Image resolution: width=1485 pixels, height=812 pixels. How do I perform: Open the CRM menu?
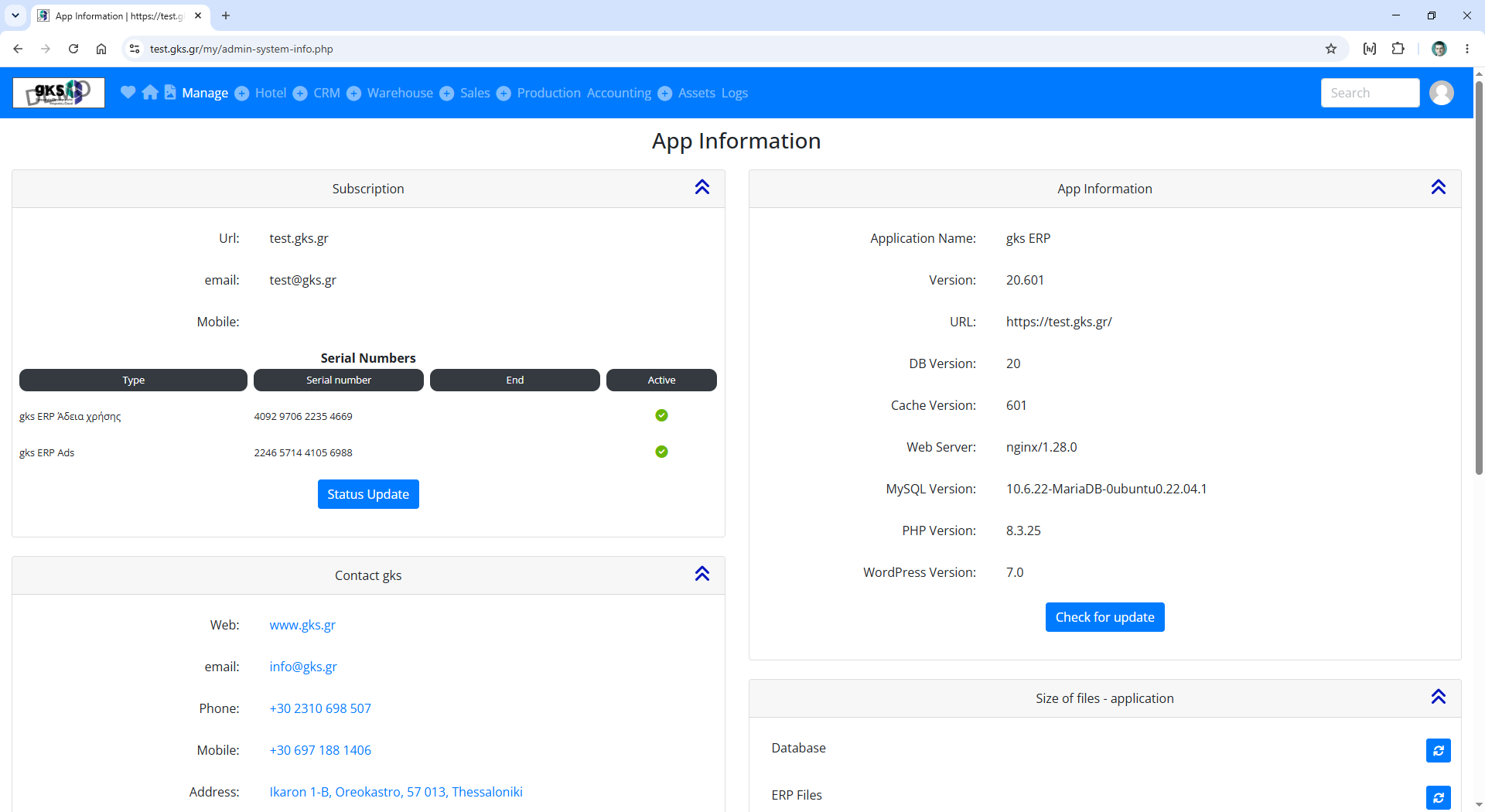coord(326,93)
